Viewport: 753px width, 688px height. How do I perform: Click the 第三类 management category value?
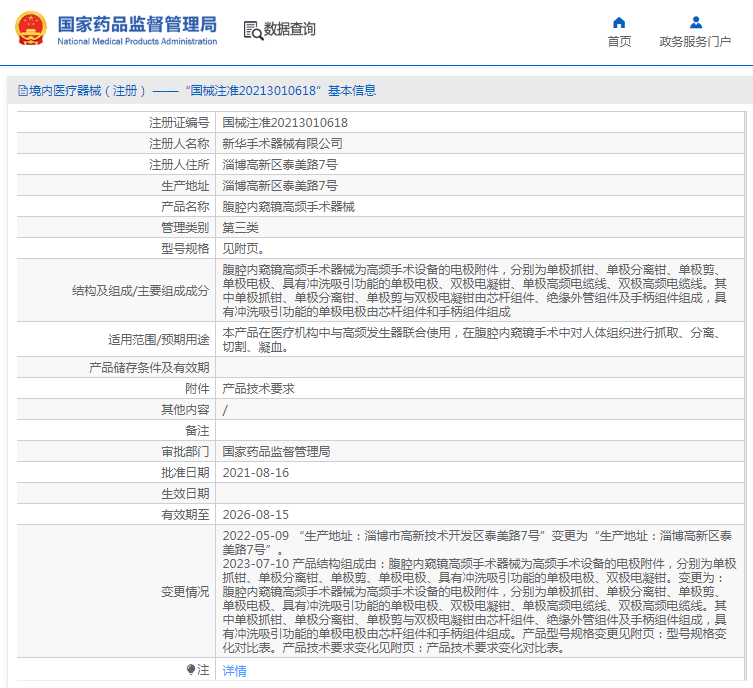[x=240, y=228]
